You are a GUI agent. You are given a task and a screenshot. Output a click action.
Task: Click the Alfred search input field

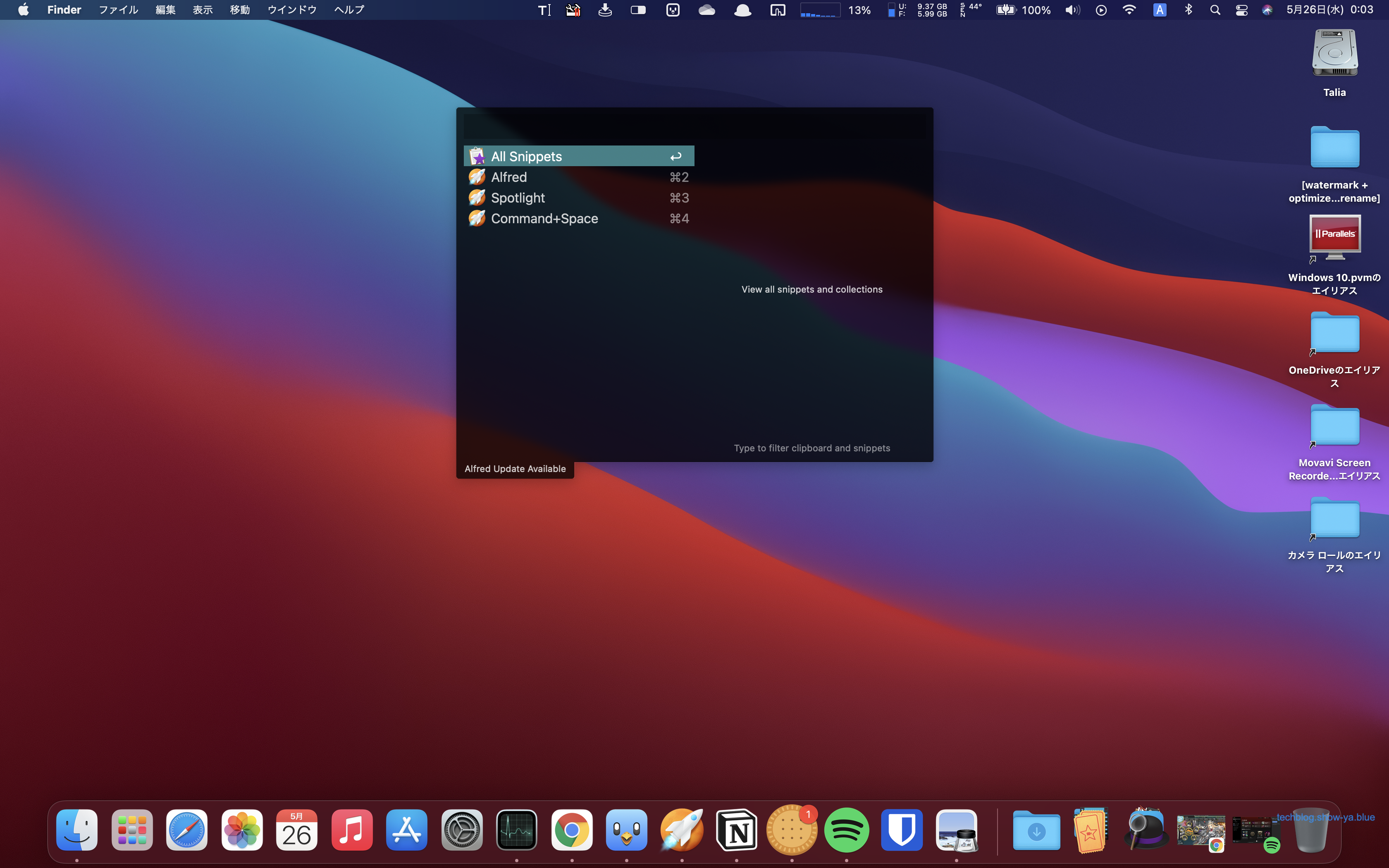pos(694,126)
